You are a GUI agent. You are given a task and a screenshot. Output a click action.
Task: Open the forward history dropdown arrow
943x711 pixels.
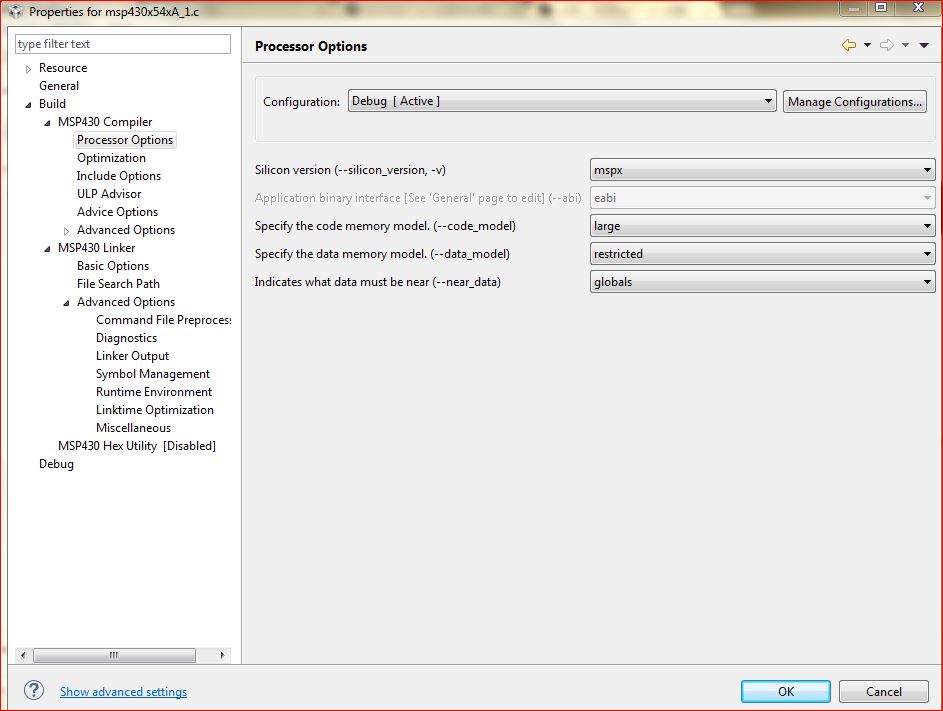pyautogui.click(x=905, y=45)
